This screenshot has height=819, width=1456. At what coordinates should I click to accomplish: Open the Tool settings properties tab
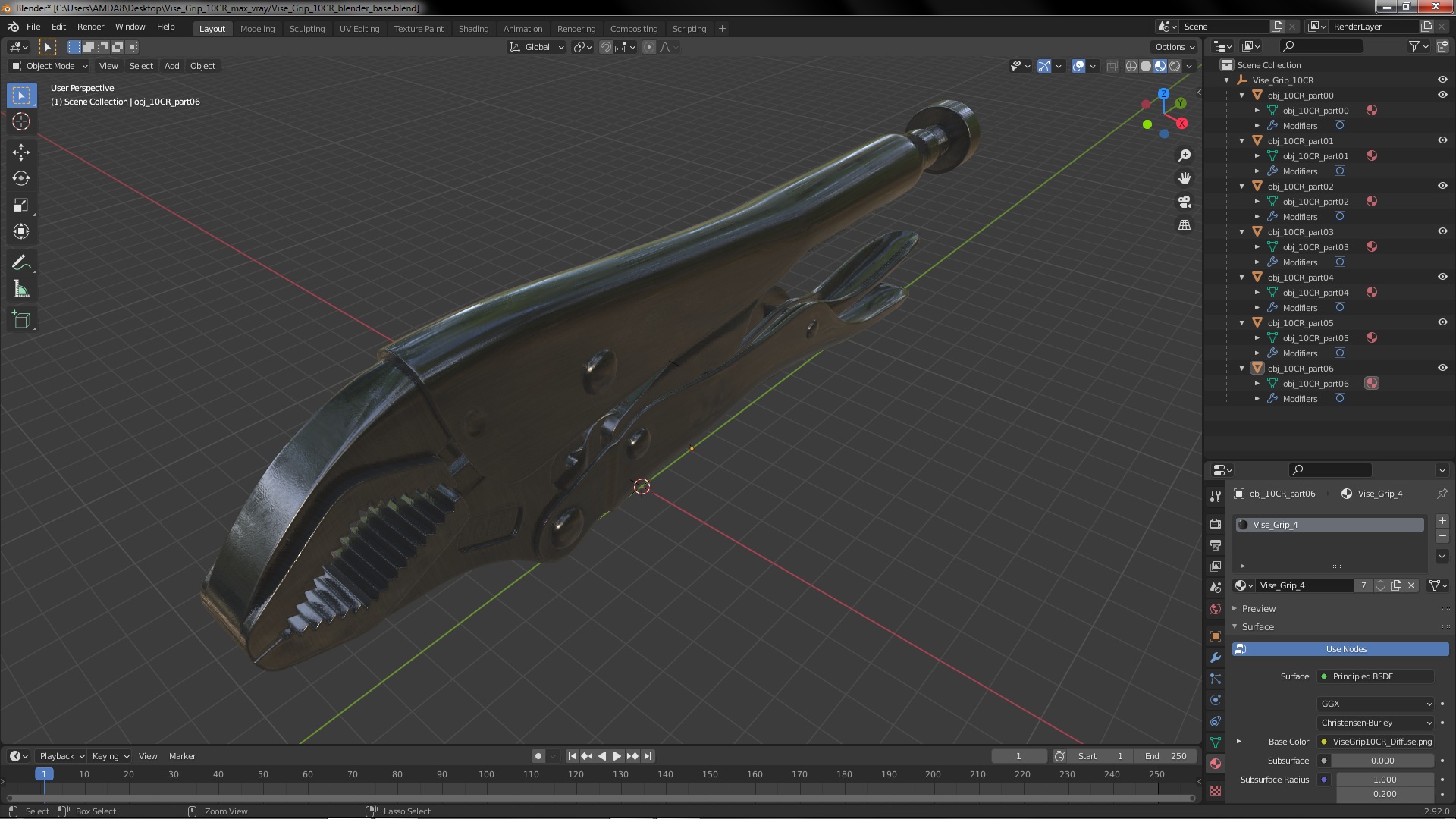[1216, 496]
